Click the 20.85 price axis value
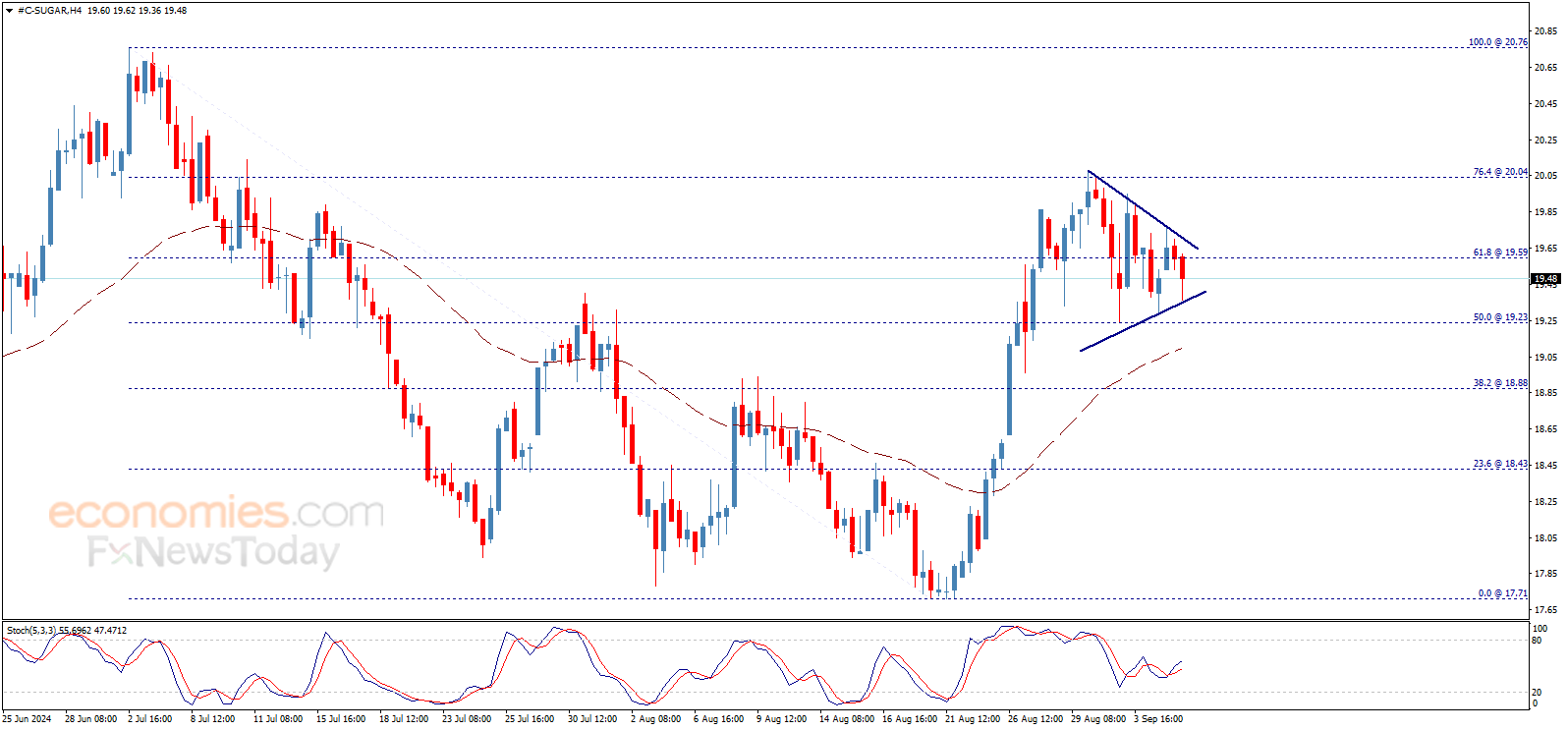This screenshot has height=730, width=1568. (1545, 31)
